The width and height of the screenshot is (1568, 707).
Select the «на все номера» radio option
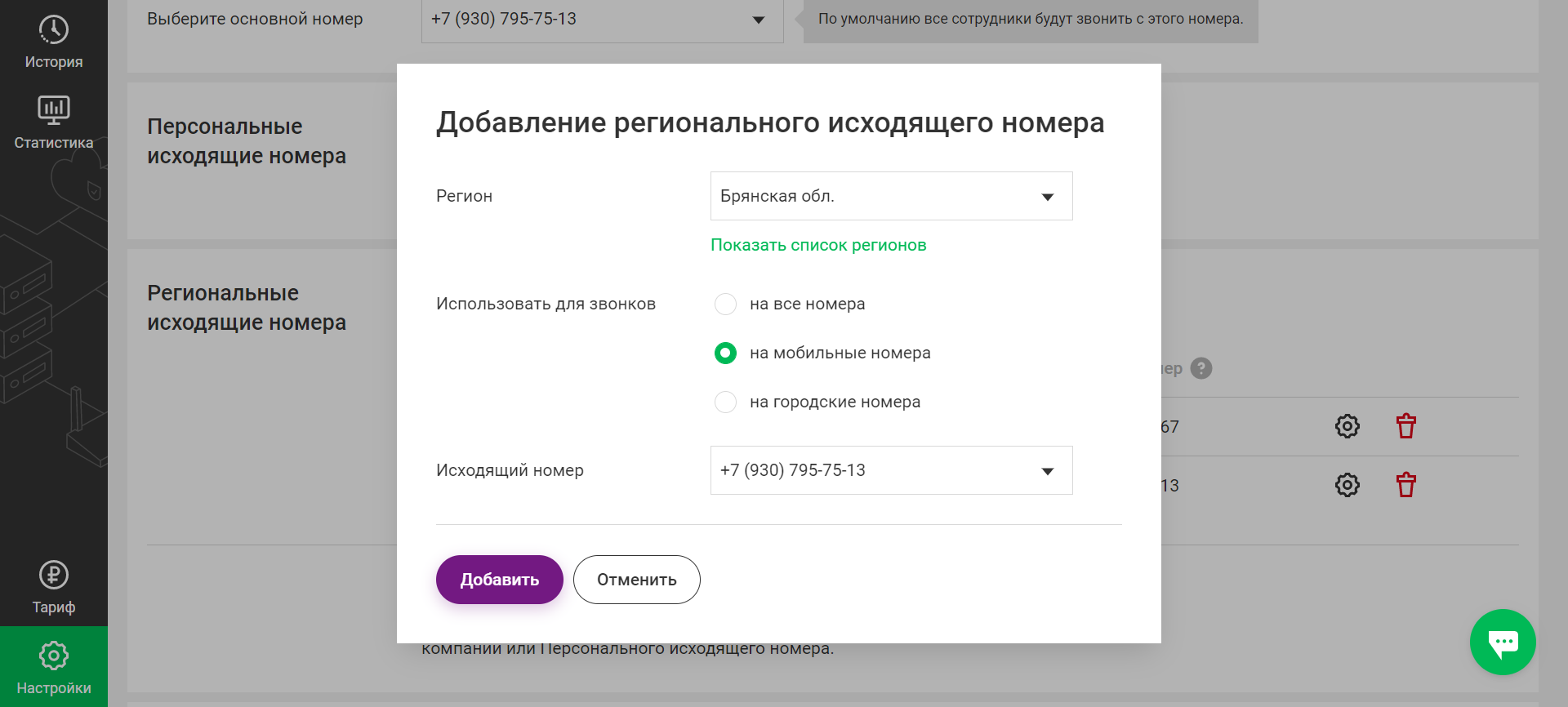[x=725, y=304]
